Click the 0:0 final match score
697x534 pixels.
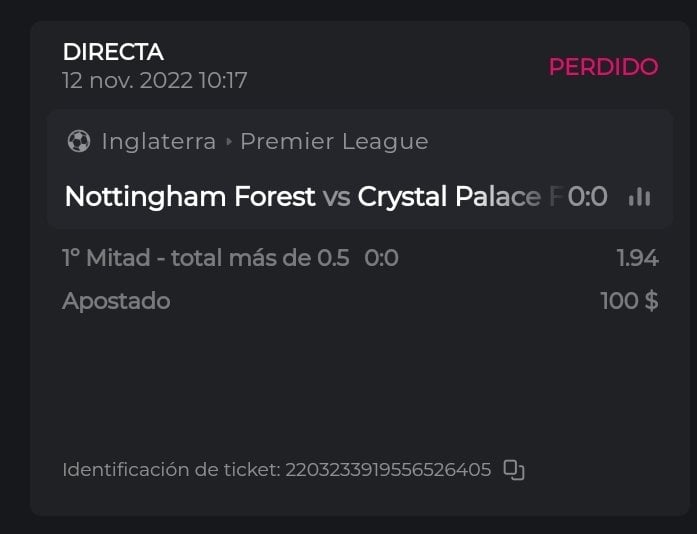point(587,197)
